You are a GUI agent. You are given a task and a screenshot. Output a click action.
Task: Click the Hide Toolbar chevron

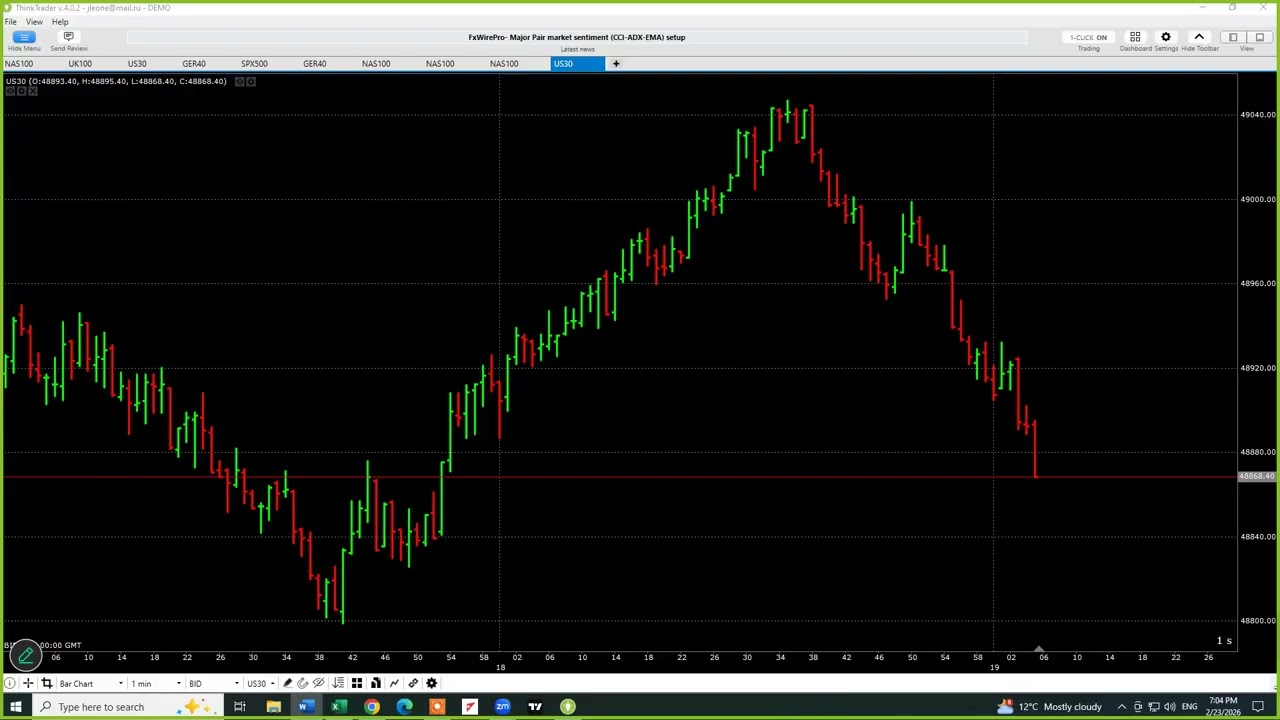(1199, 37)
